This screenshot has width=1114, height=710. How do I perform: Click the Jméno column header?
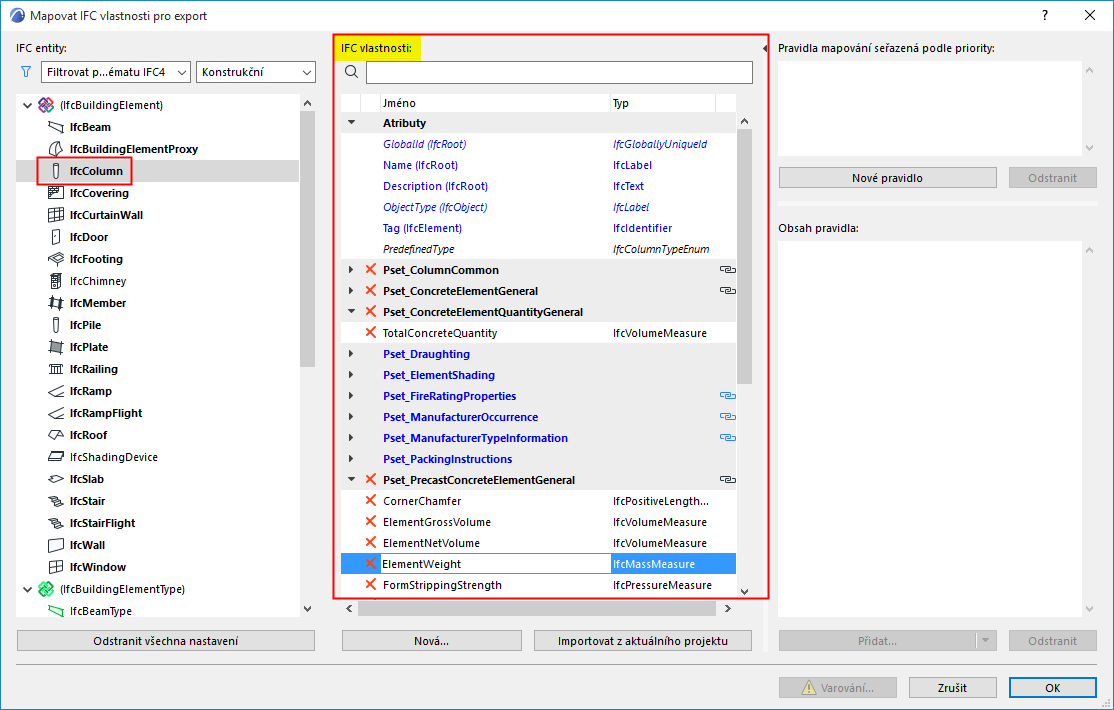[x=495, y=103]
